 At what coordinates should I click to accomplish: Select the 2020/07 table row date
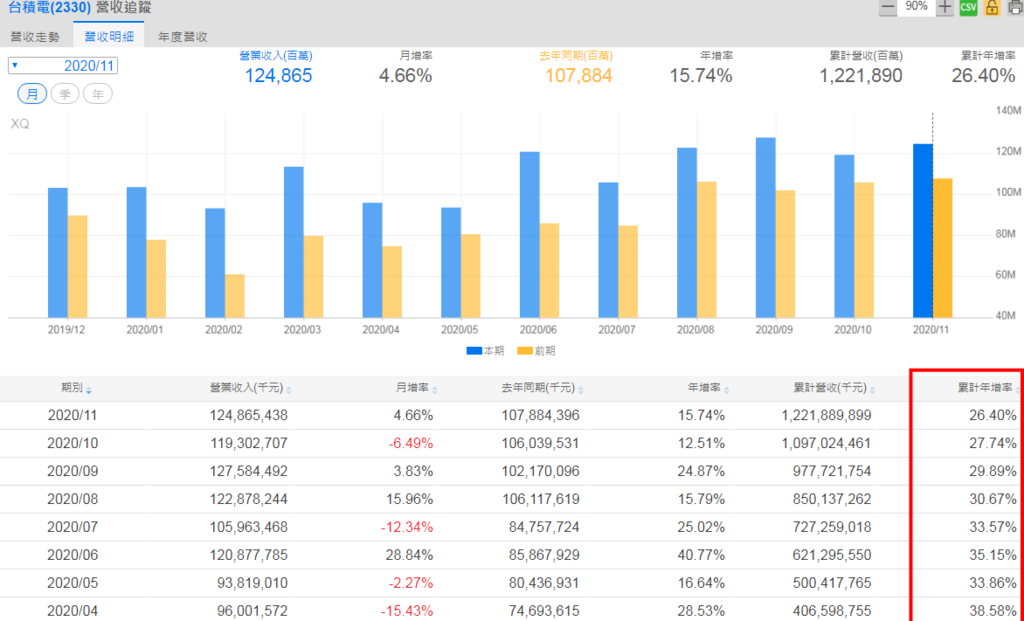point(72,527)
